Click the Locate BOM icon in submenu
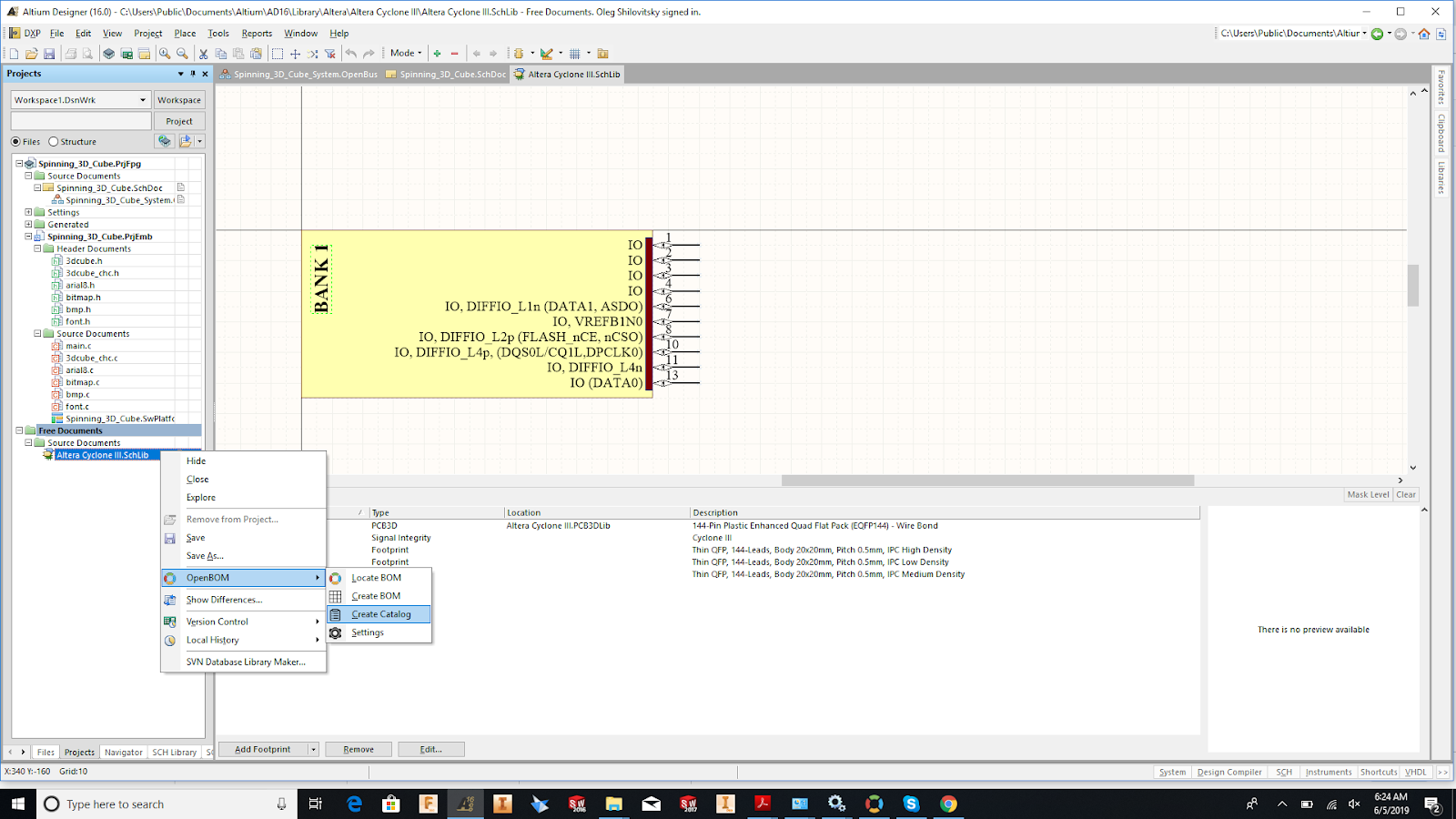Screen dimensions: 1456x819 tap(336, 578)
